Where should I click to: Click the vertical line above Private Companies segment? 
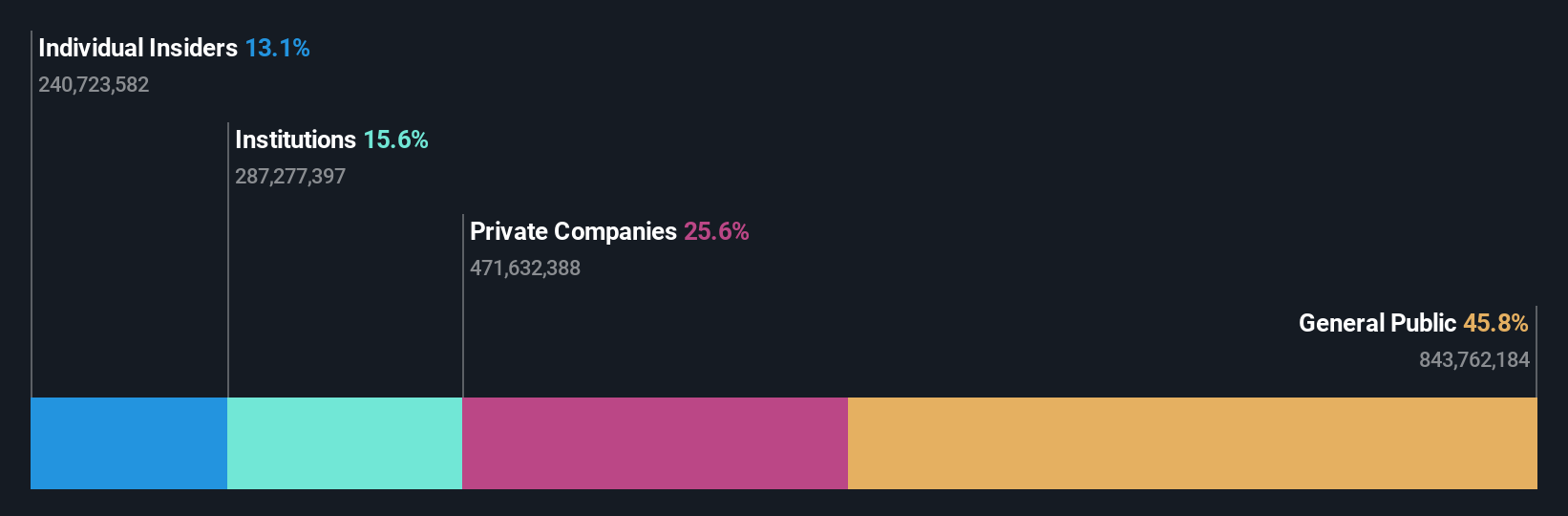(x=463, y=306)
